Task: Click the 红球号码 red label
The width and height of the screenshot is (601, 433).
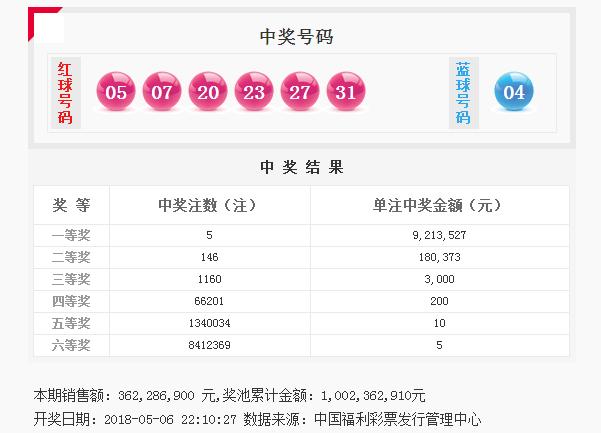Action: click(65, 92)
